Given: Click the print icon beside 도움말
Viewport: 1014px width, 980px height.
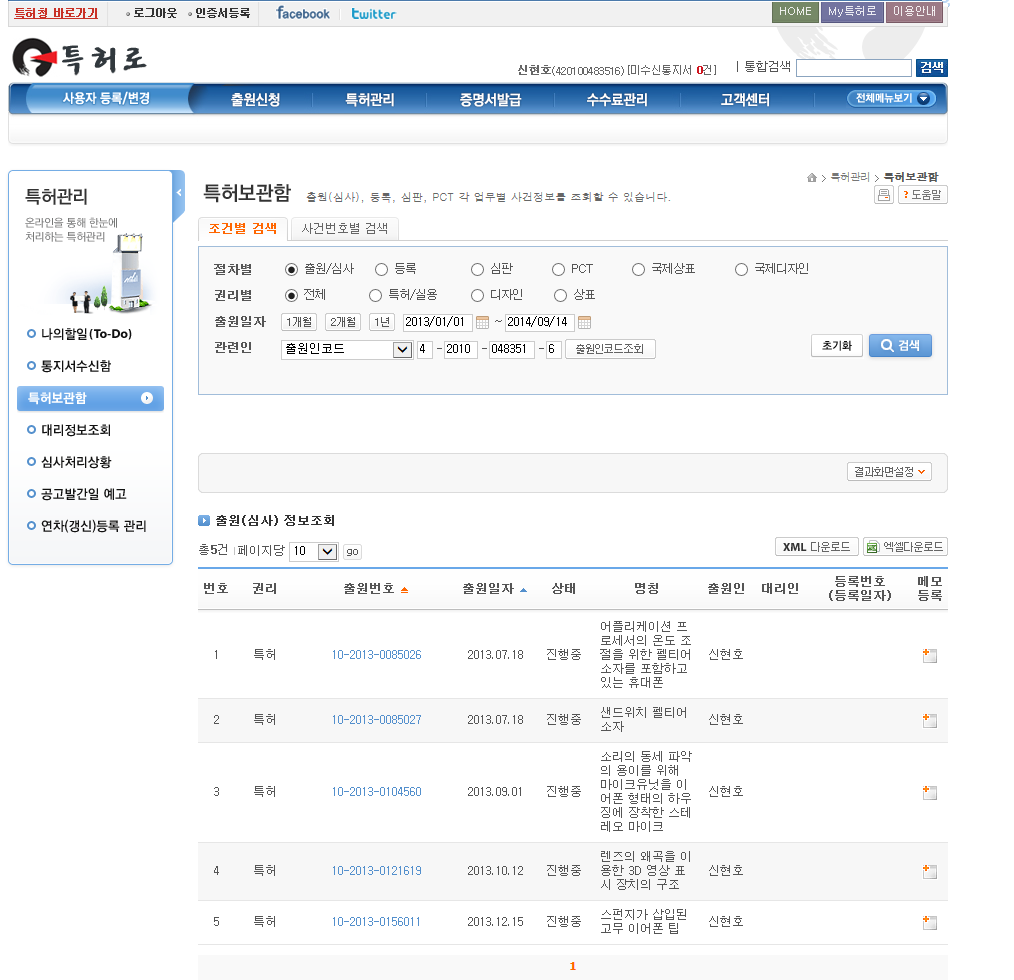Looking at the screenshot, I should (884, 195).
